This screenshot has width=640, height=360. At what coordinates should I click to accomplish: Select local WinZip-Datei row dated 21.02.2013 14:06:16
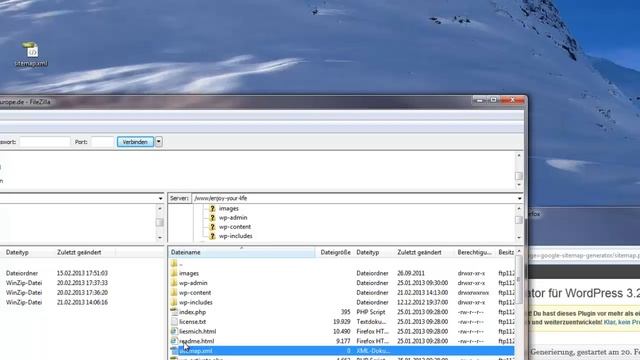click(x=82, y=302)
